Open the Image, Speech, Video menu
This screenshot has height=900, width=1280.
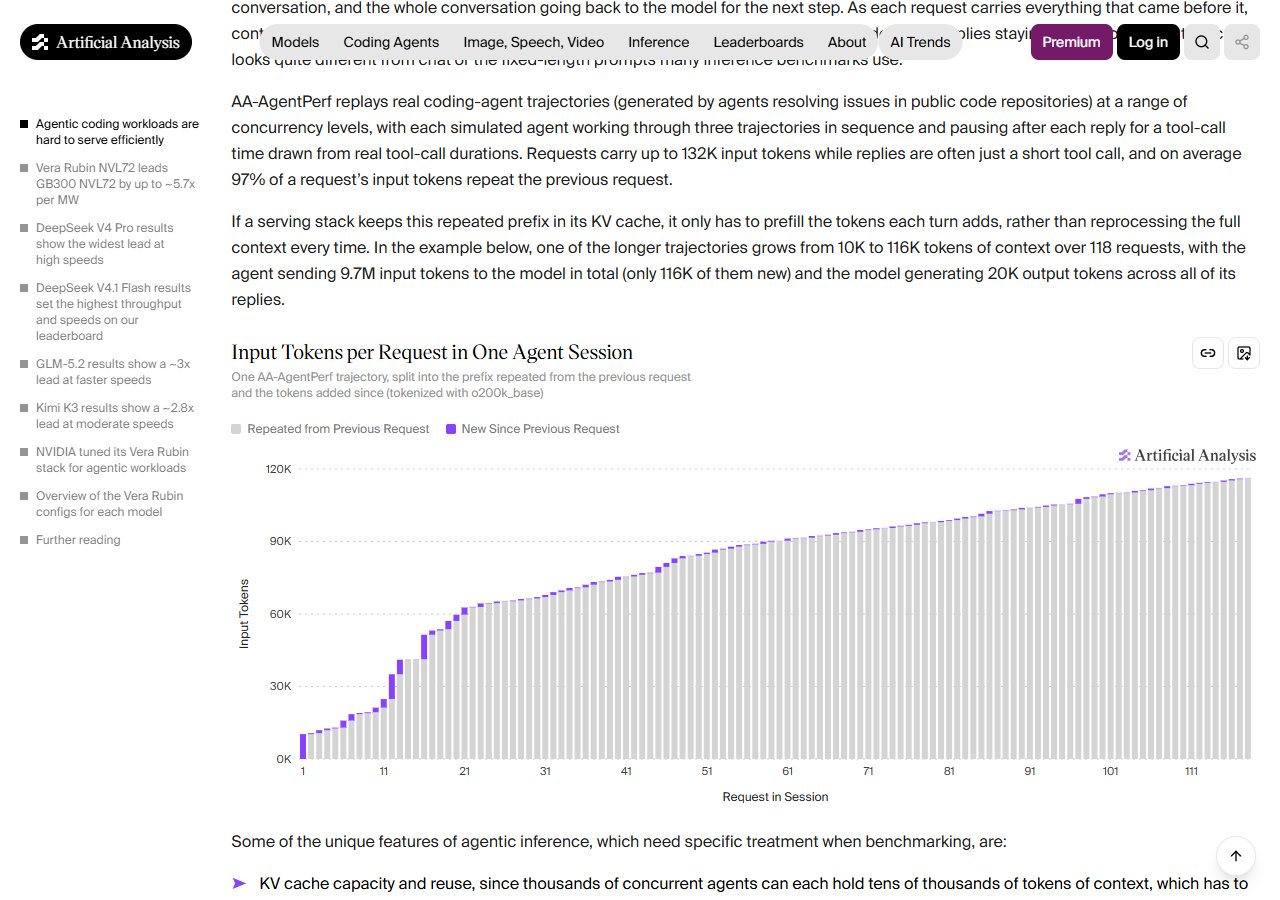534,42
